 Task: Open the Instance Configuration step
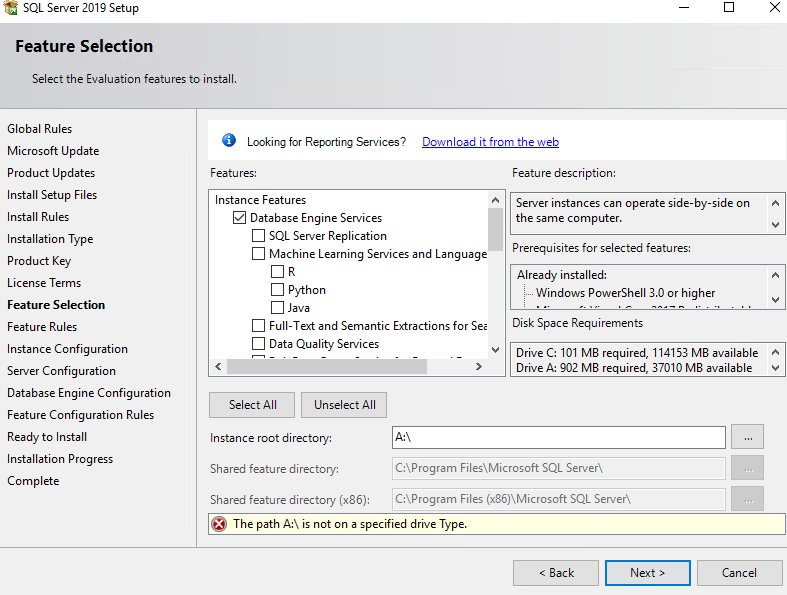(x=67, y=349)
